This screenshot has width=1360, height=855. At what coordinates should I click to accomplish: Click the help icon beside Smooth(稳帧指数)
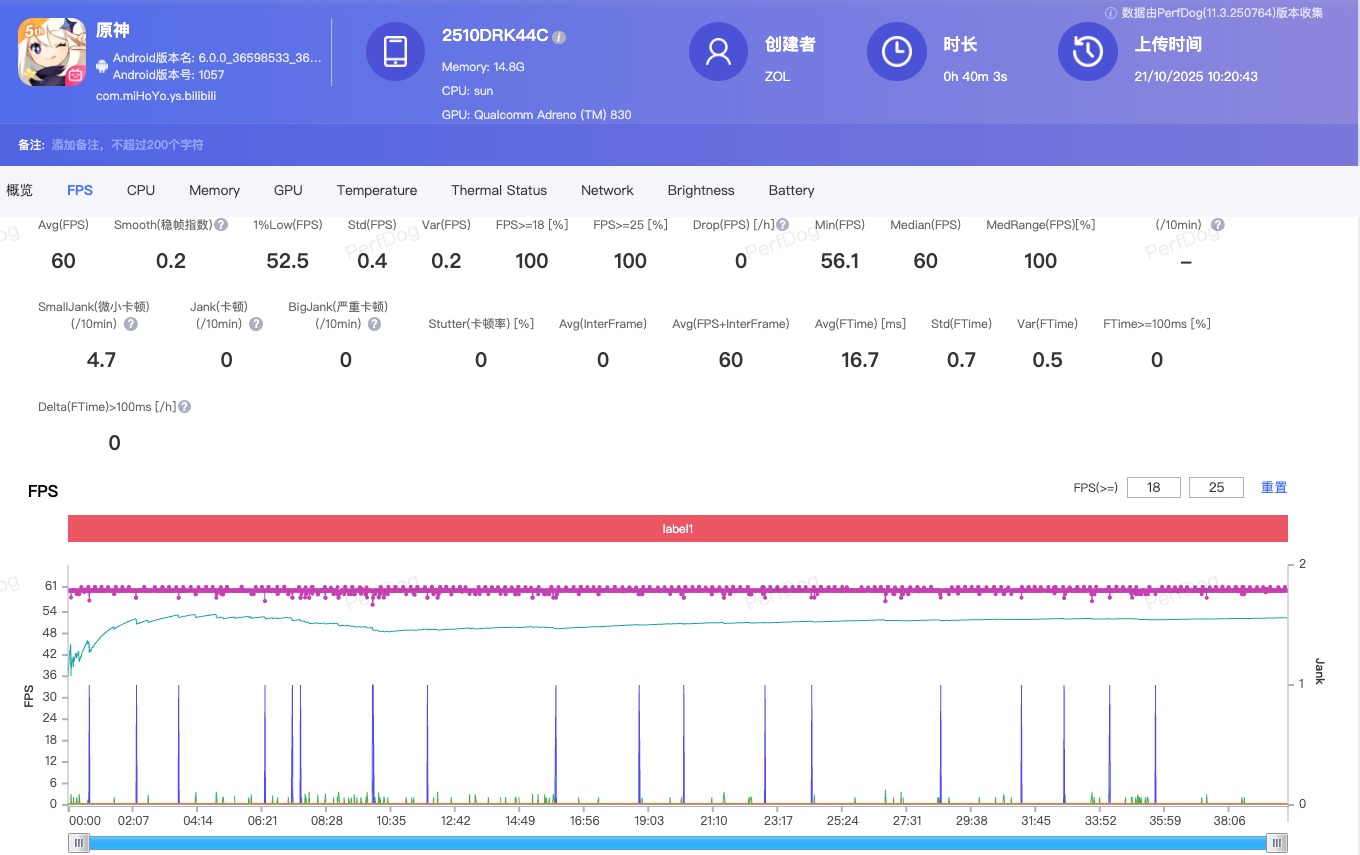pyautogui.click(x=222, y=224)
